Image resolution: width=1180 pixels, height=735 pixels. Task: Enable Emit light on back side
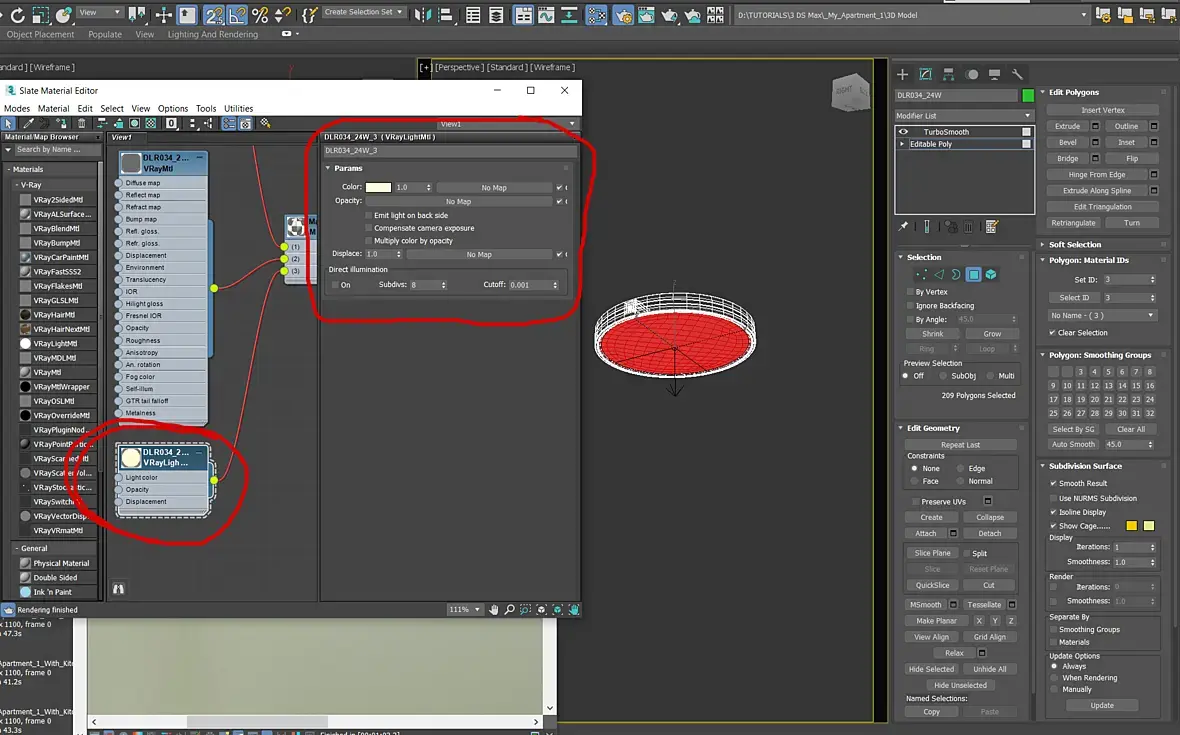(x=368, y=215)
